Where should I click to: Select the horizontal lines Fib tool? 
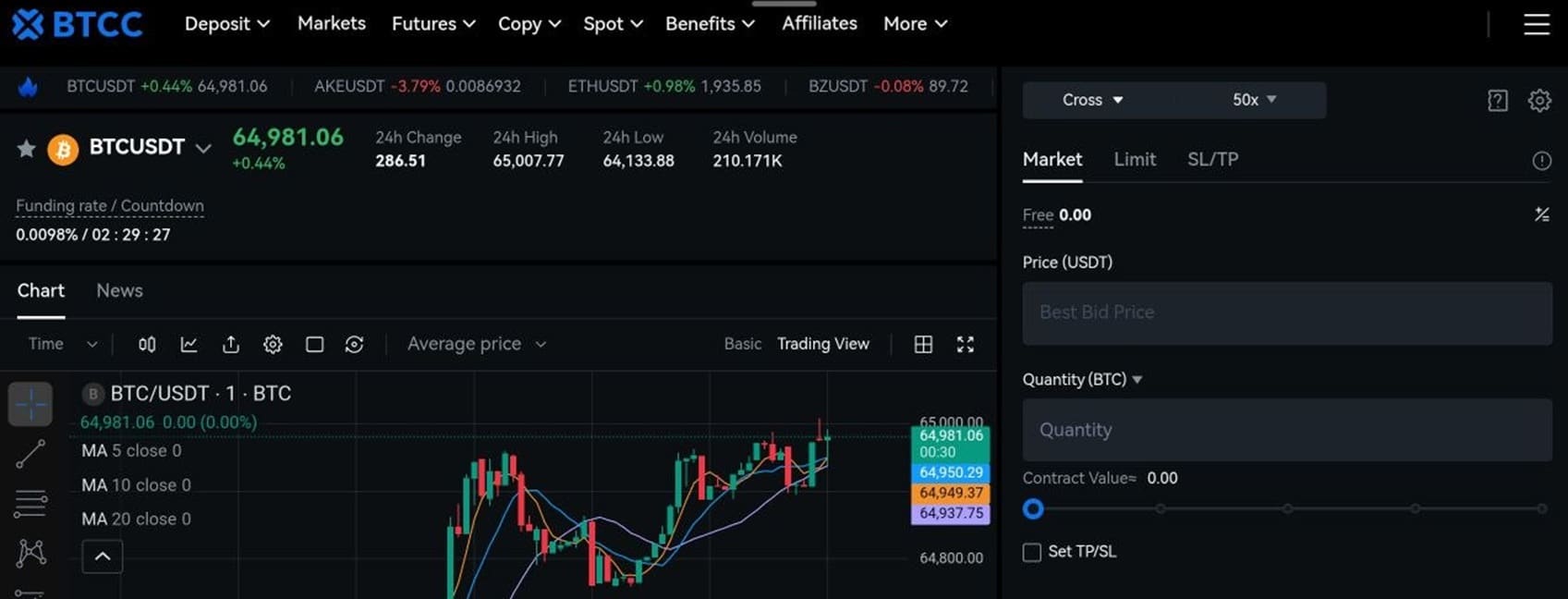(30, 504)
